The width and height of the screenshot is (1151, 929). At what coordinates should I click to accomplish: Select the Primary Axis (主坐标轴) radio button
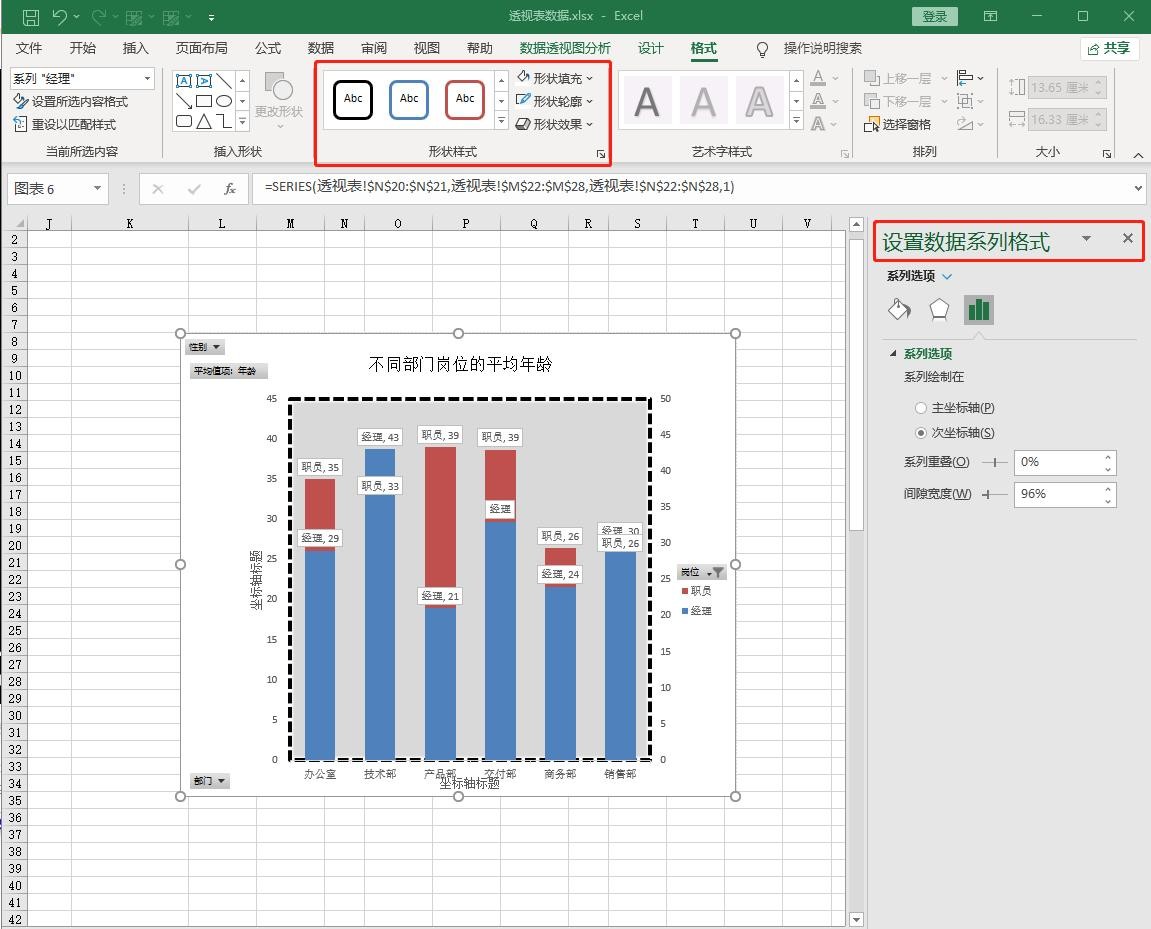[921, 408]
